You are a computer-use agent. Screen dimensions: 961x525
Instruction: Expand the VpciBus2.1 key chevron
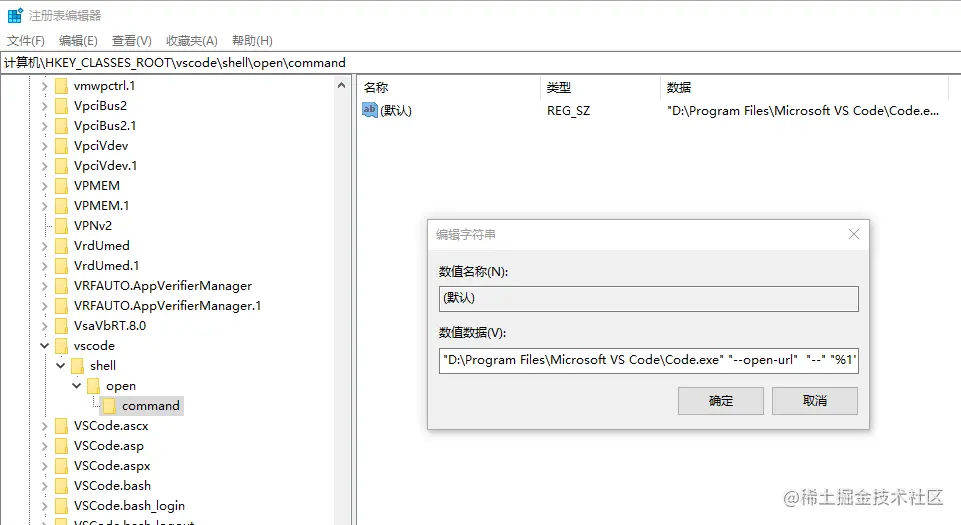pyautogui.click(x=44, y=126)
